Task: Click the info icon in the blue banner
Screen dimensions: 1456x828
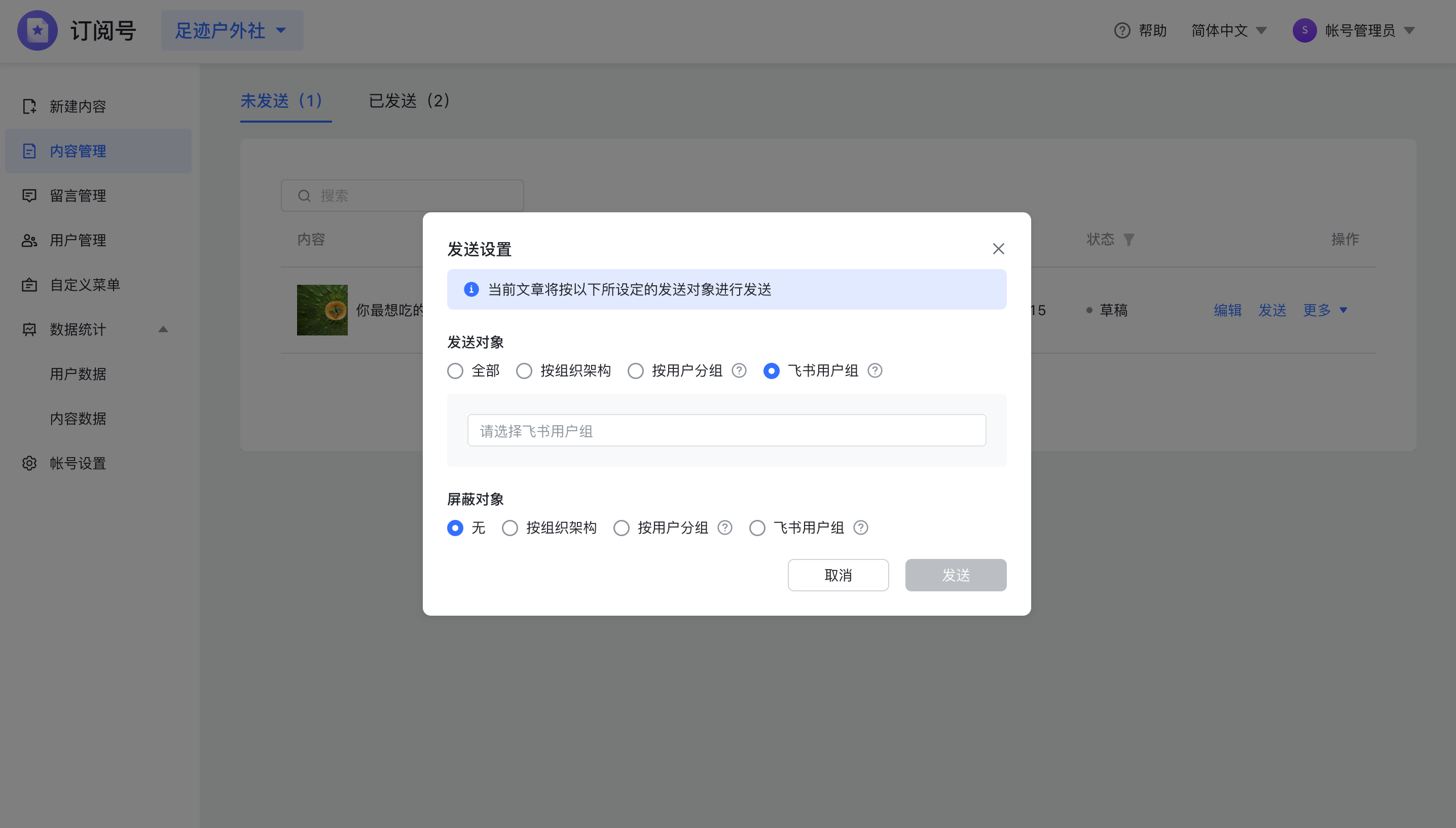Action: [x=471, y=289]
